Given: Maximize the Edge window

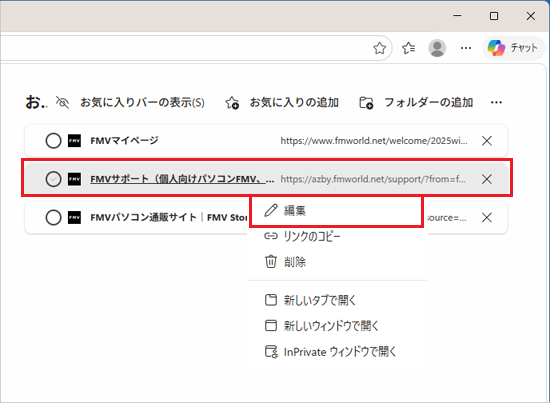Looking at the screenshot, I should 494,16.
